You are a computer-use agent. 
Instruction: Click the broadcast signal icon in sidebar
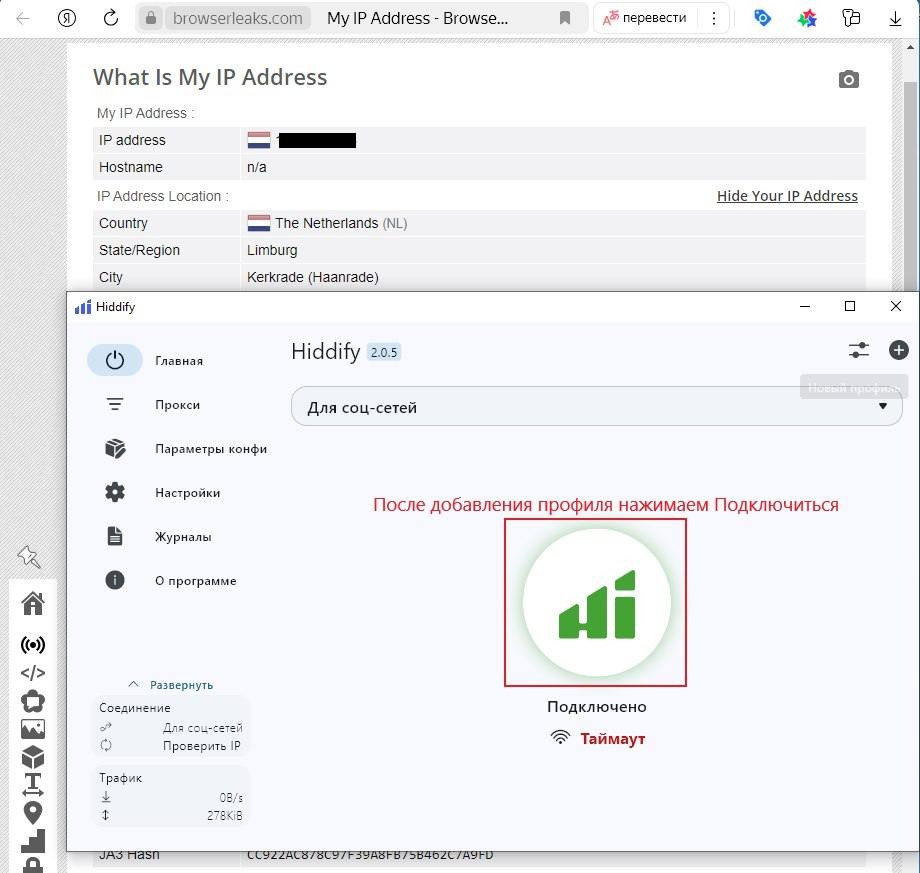coord(33,645)
